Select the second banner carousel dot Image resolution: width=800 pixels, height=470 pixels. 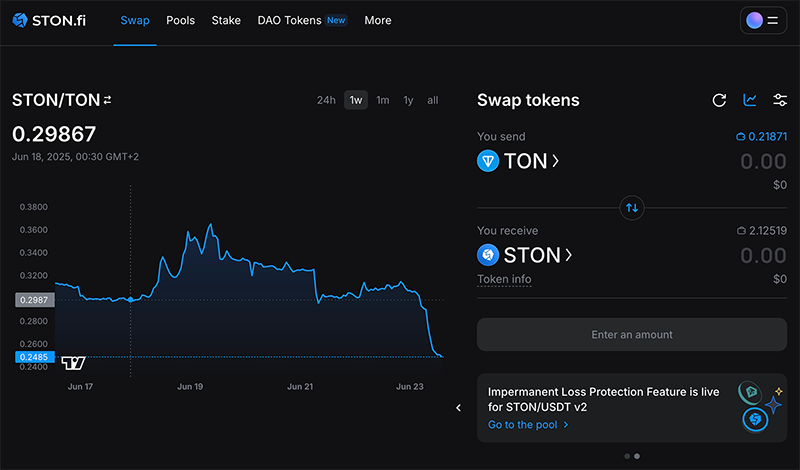click(637, 456)
